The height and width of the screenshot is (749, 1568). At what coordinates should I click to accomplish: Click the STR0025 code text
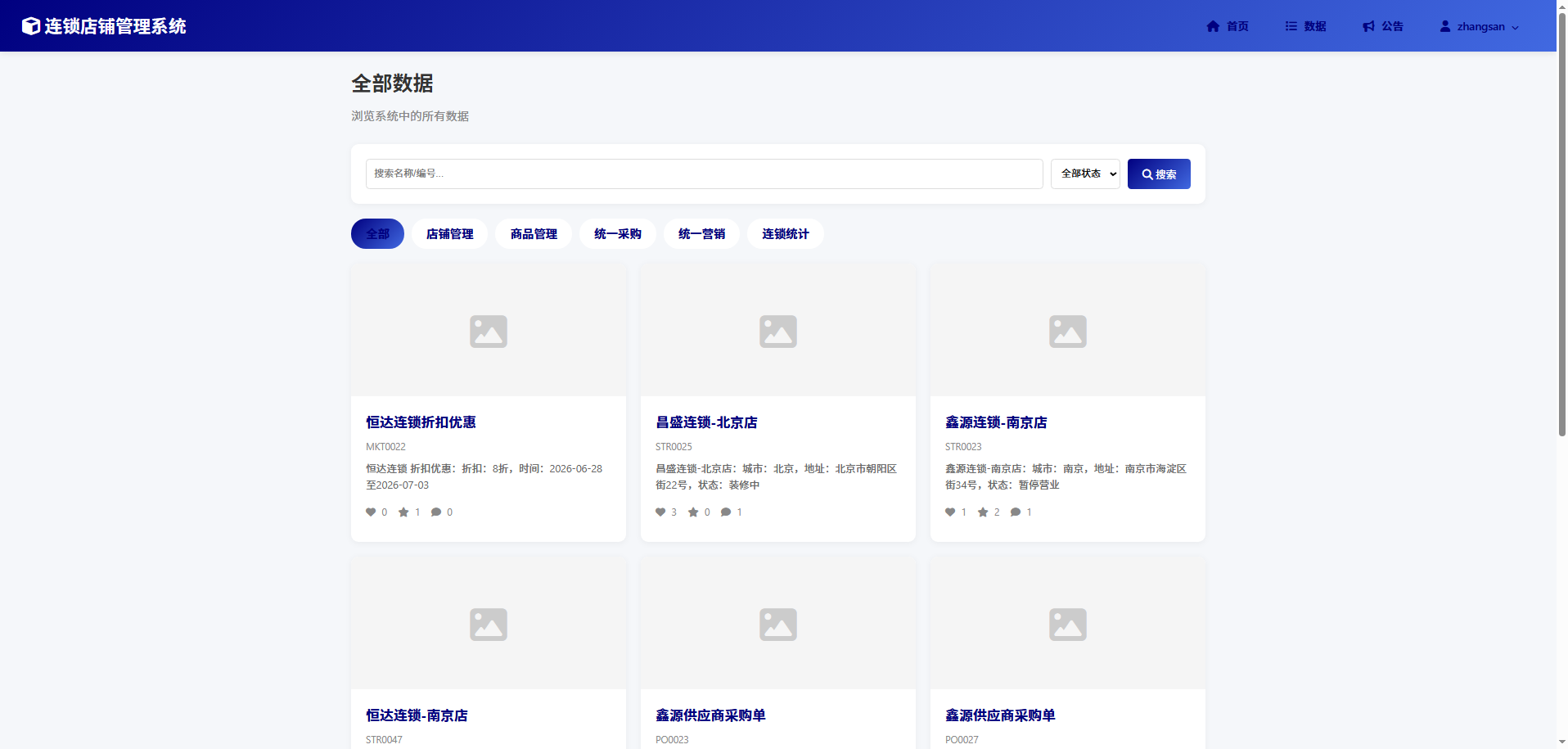click(674, 447)
